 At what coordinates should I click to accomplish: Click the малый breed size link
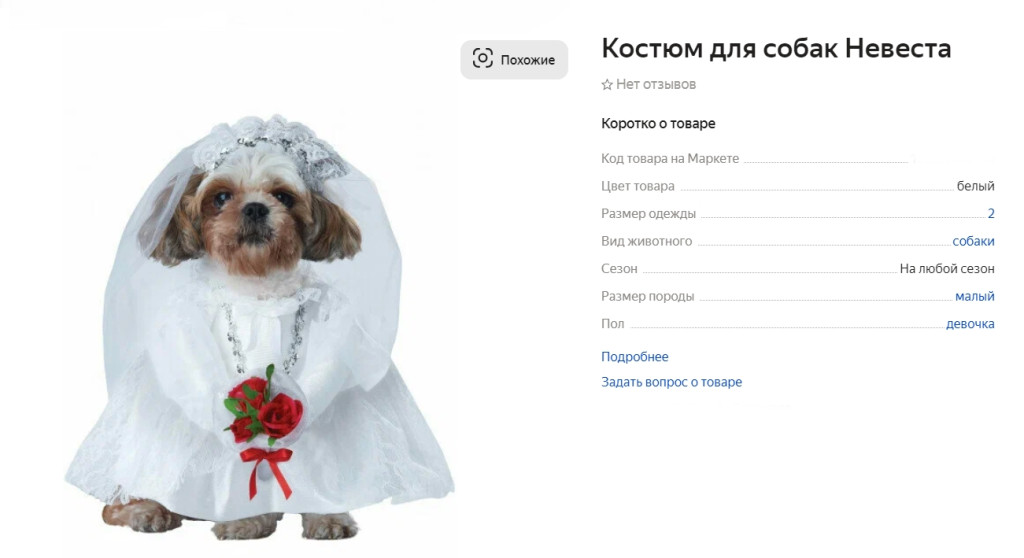pos(974,296)
